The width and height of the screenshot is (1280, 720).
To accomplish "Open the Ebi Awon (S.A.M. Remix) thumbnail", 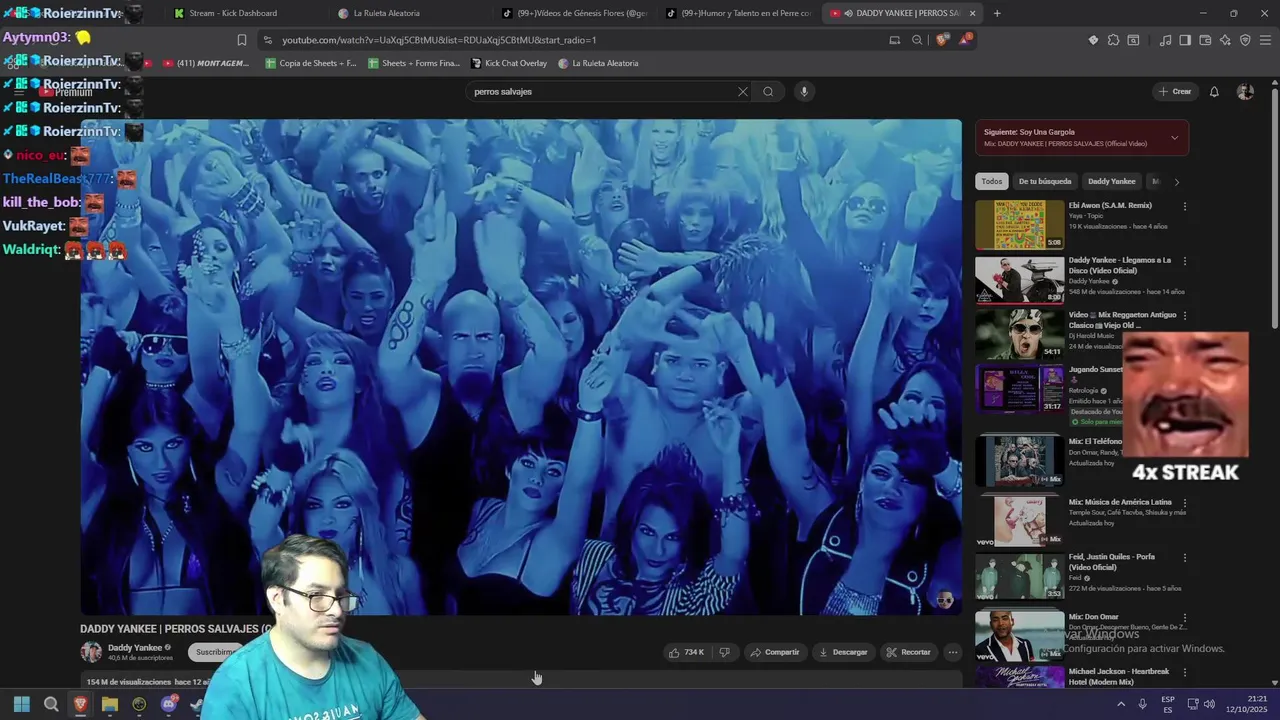I will tap(1020, 224).
